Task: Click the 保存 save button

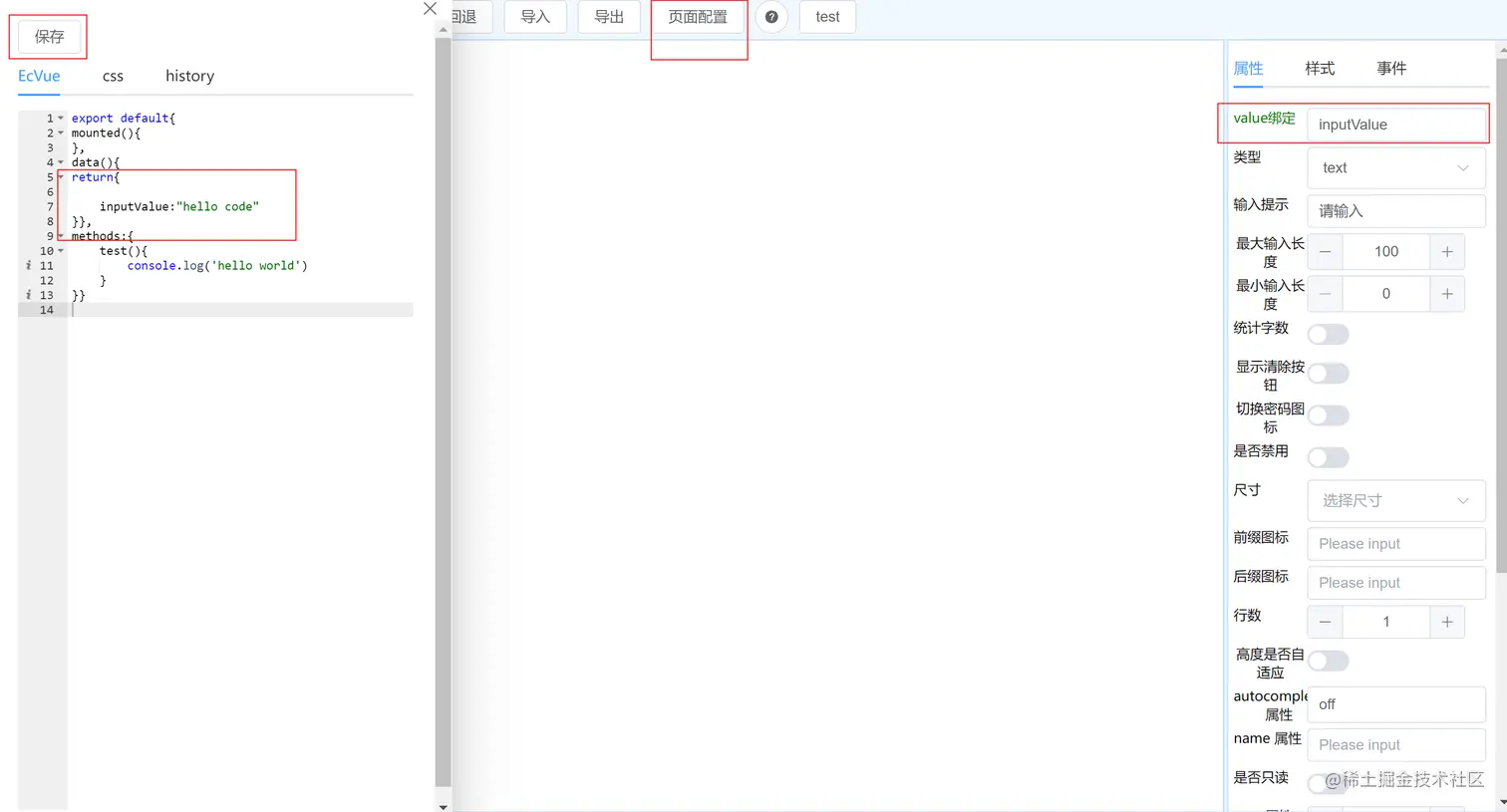Action: 49,37
